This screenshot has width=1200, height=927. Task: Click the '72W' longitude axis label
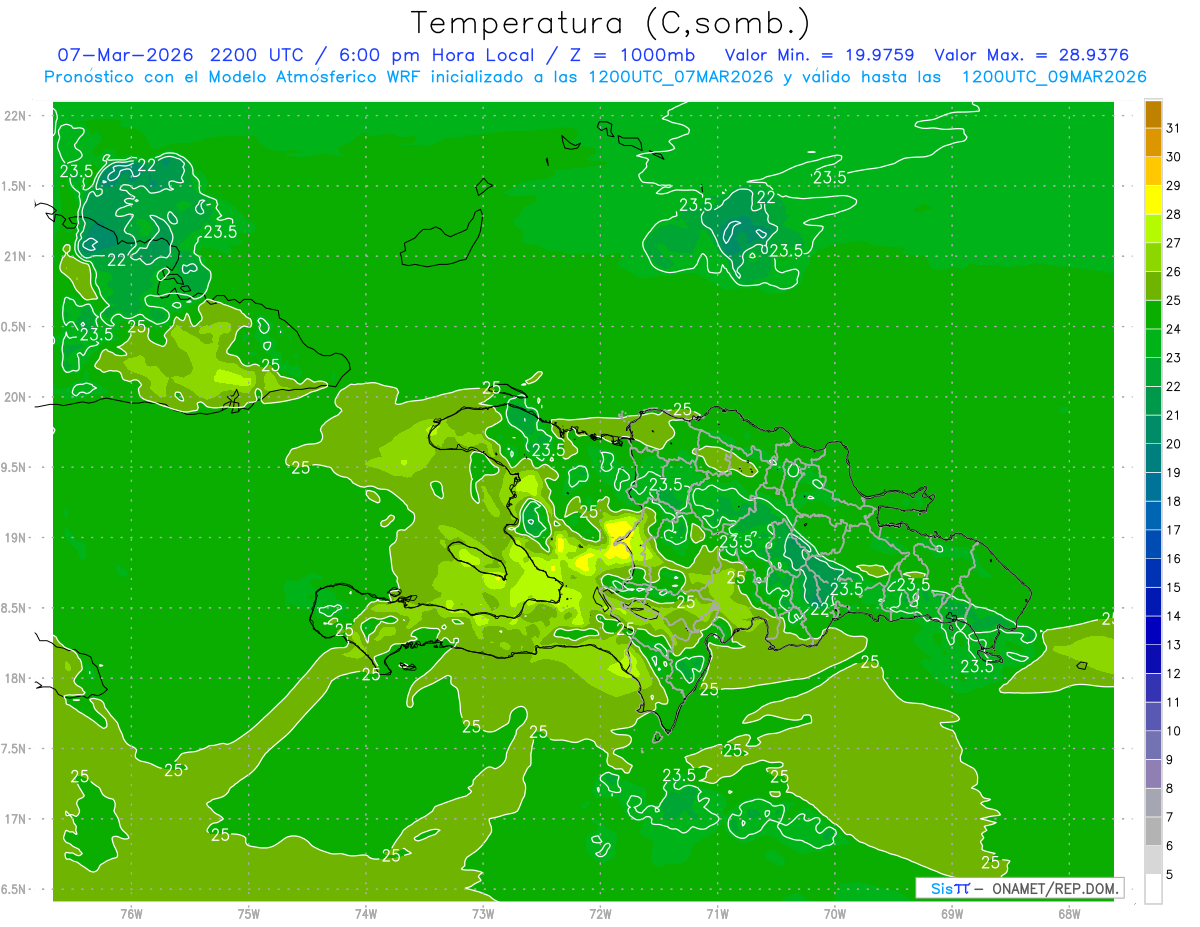(600, 914)
